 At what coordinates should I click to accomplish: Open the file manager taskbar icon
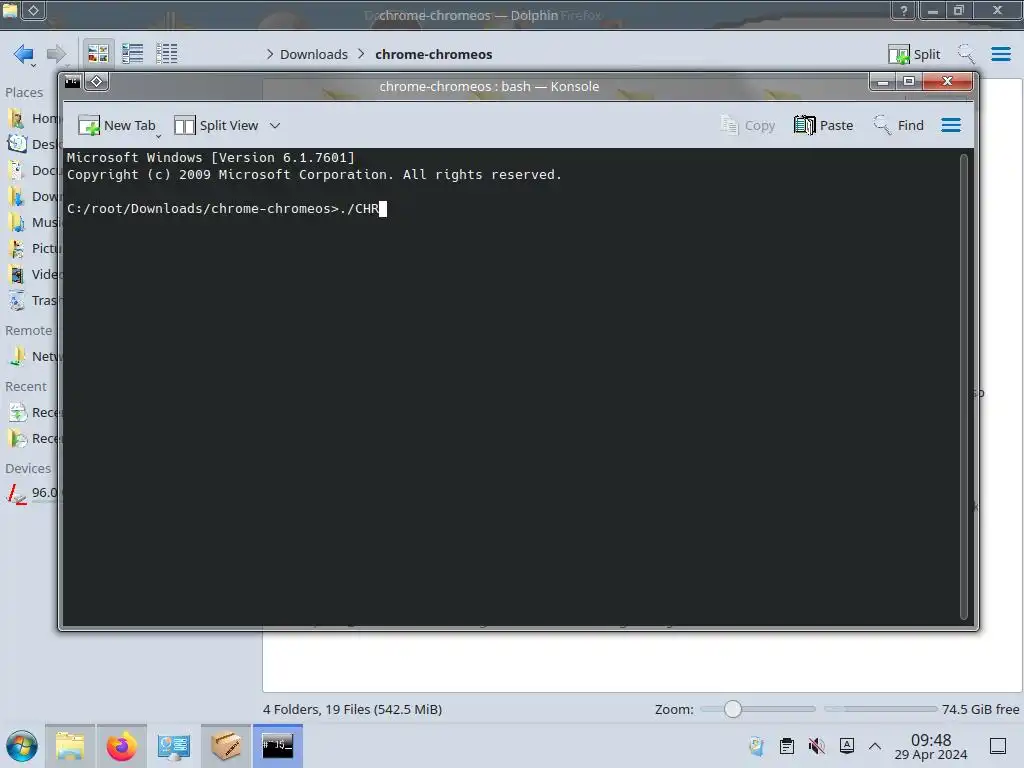(x=70, y=746)
